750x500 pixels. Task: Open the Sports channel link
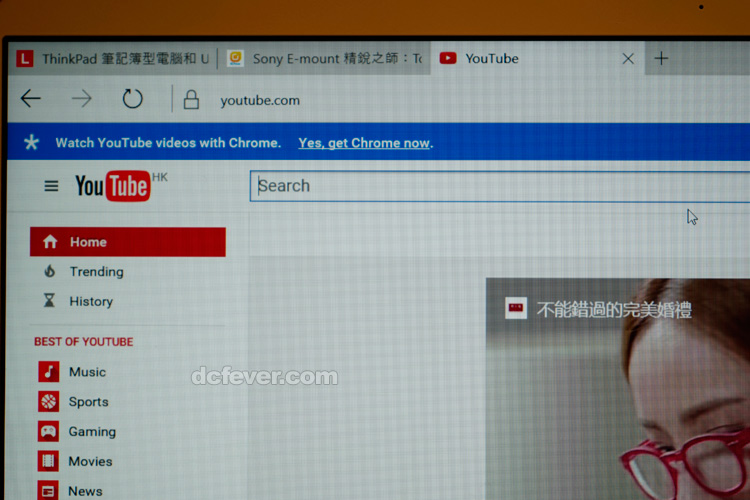88,402
